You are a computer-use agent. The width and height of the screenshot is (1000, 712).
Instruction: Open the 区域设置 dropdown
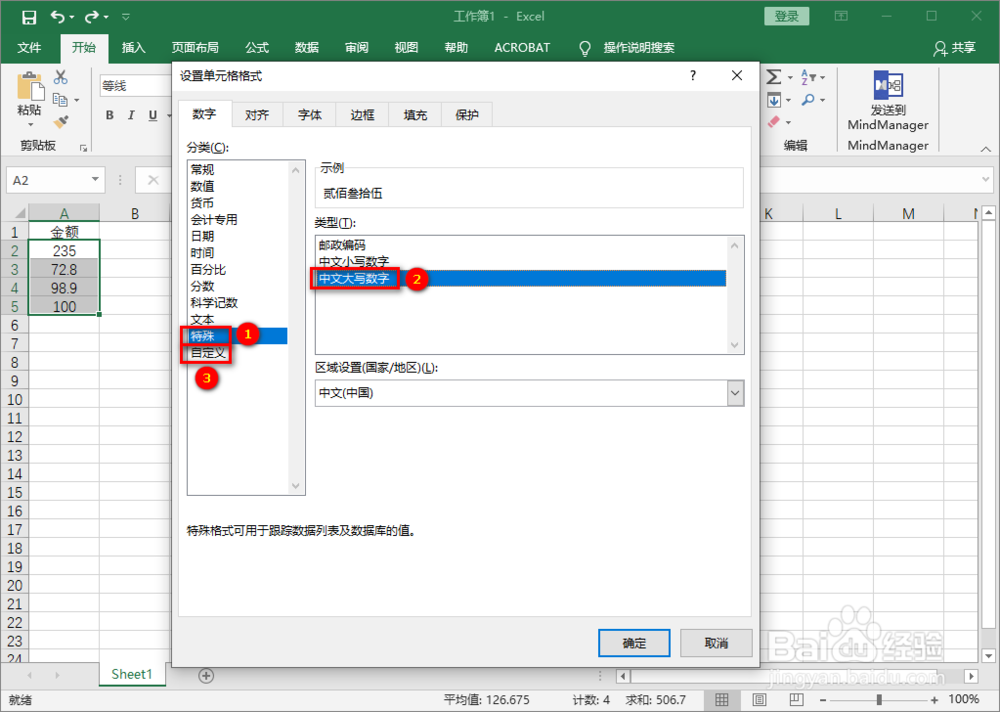(735, 393)
